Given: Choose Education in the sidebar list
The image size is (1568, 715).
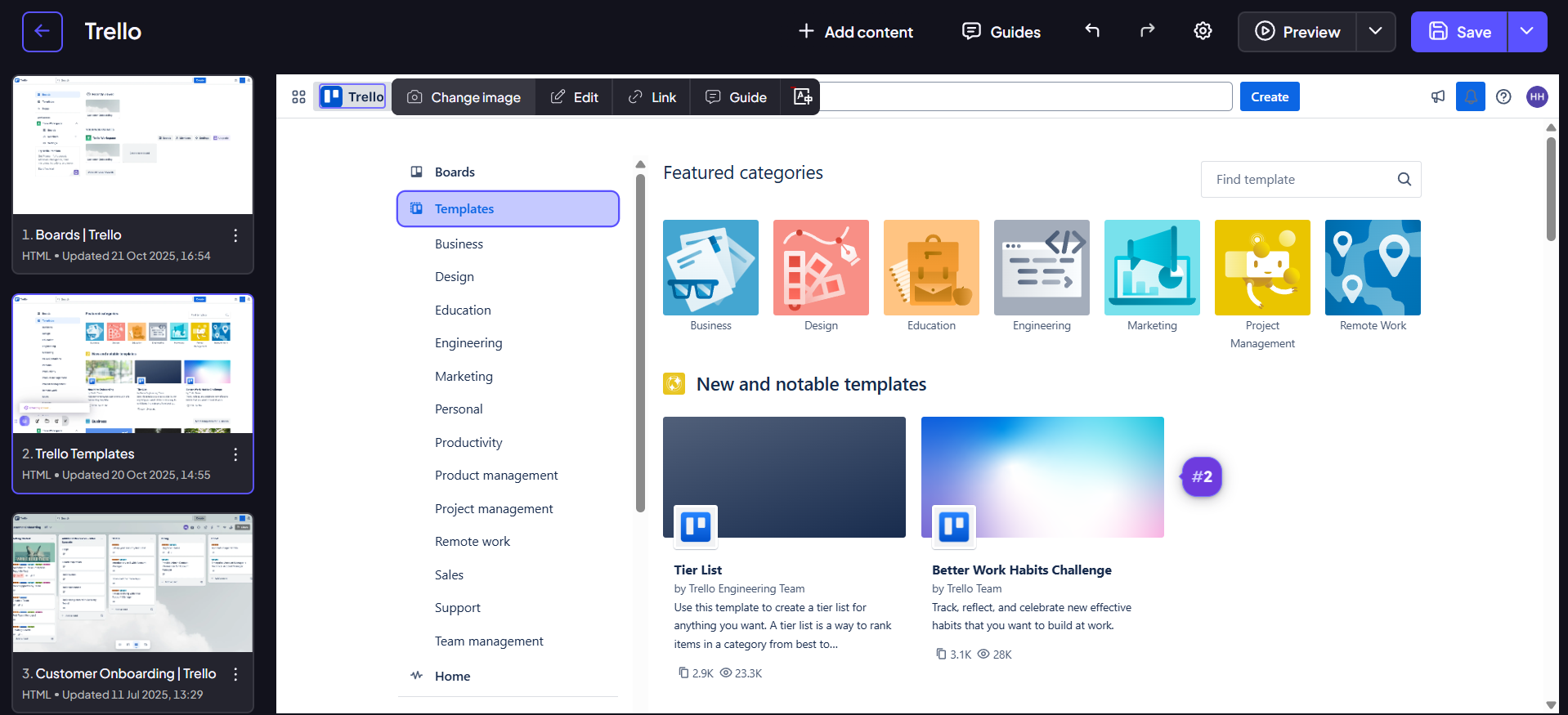Looking at the screenshot, I should coord(463,310).
